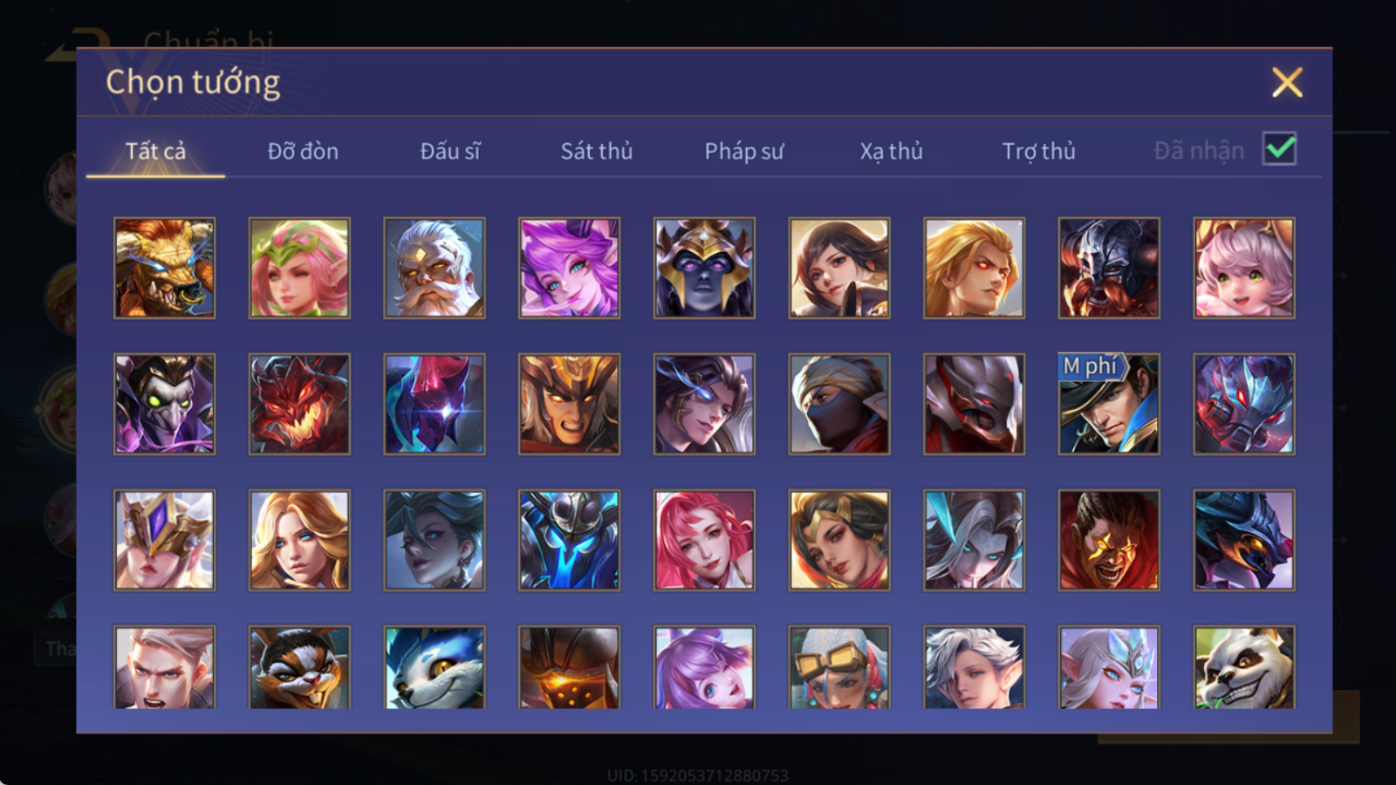Choose the raccoon hero portrait

(x=299, y=667)
